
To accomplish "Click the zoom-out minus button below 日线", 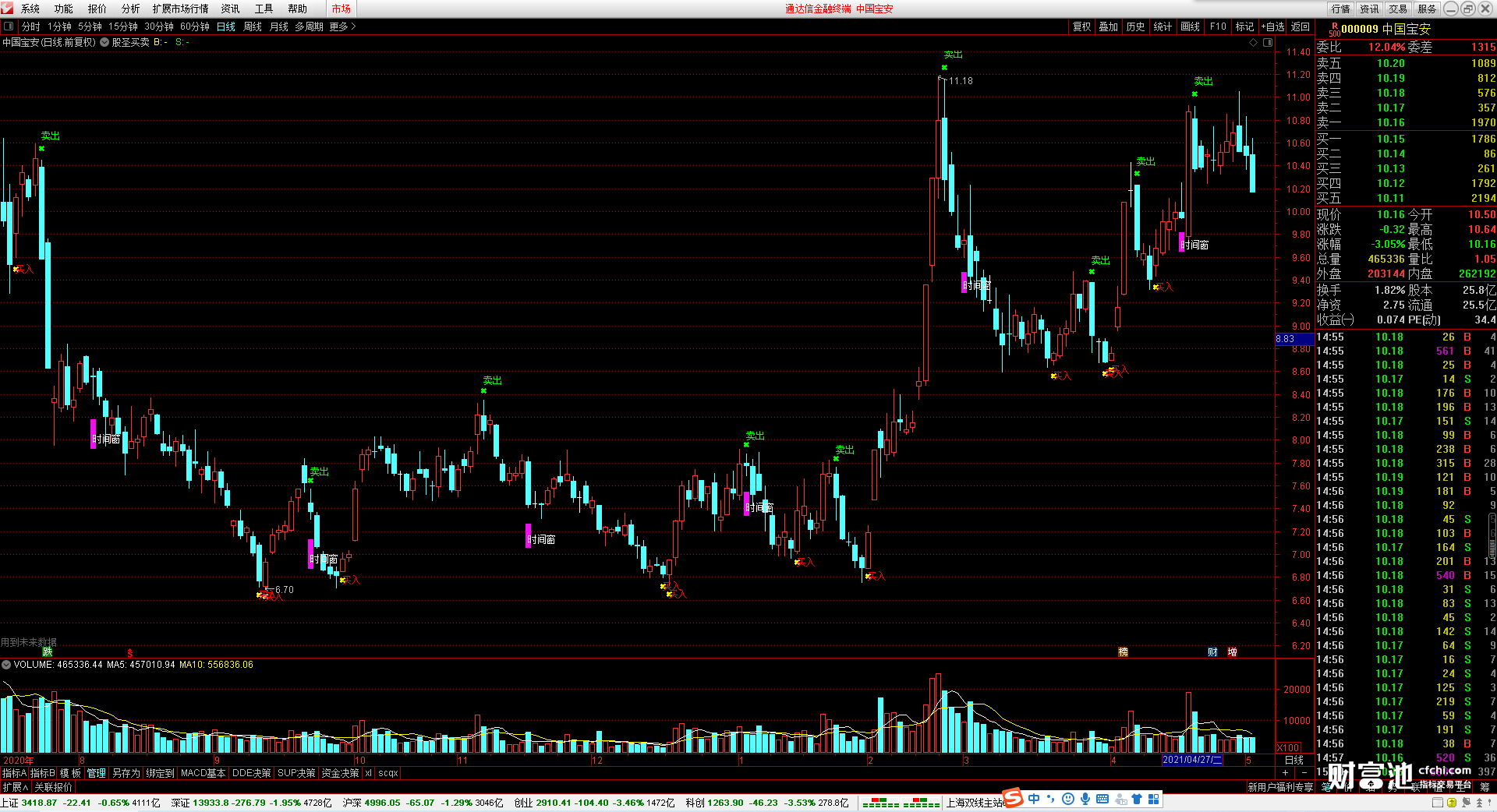I will (x=1304, y=772).
